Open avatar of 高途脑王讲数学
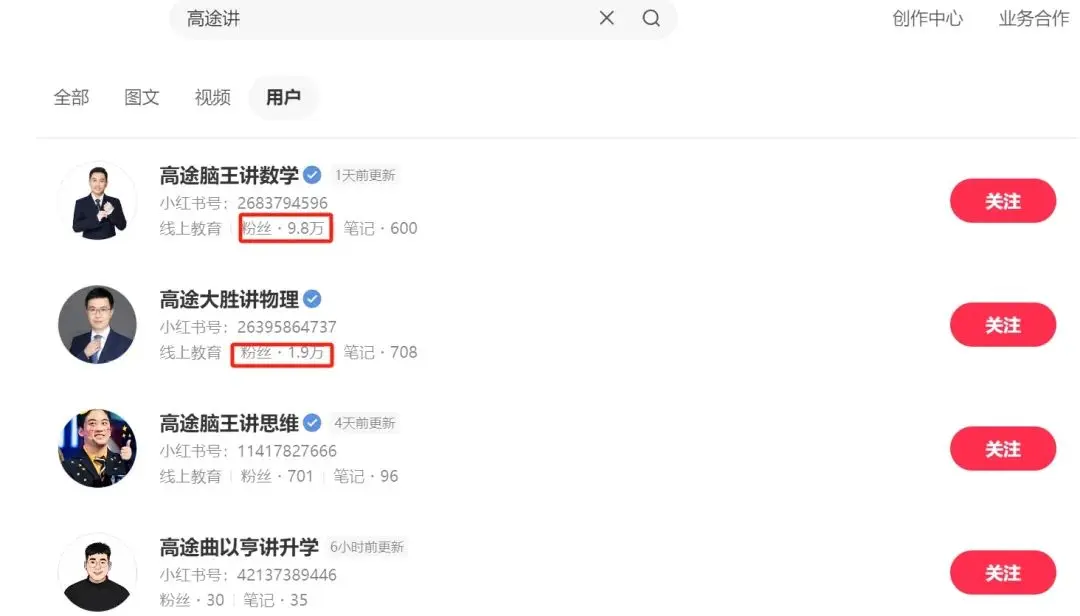This screenshot has width=1080, height=616. point(97,201)
